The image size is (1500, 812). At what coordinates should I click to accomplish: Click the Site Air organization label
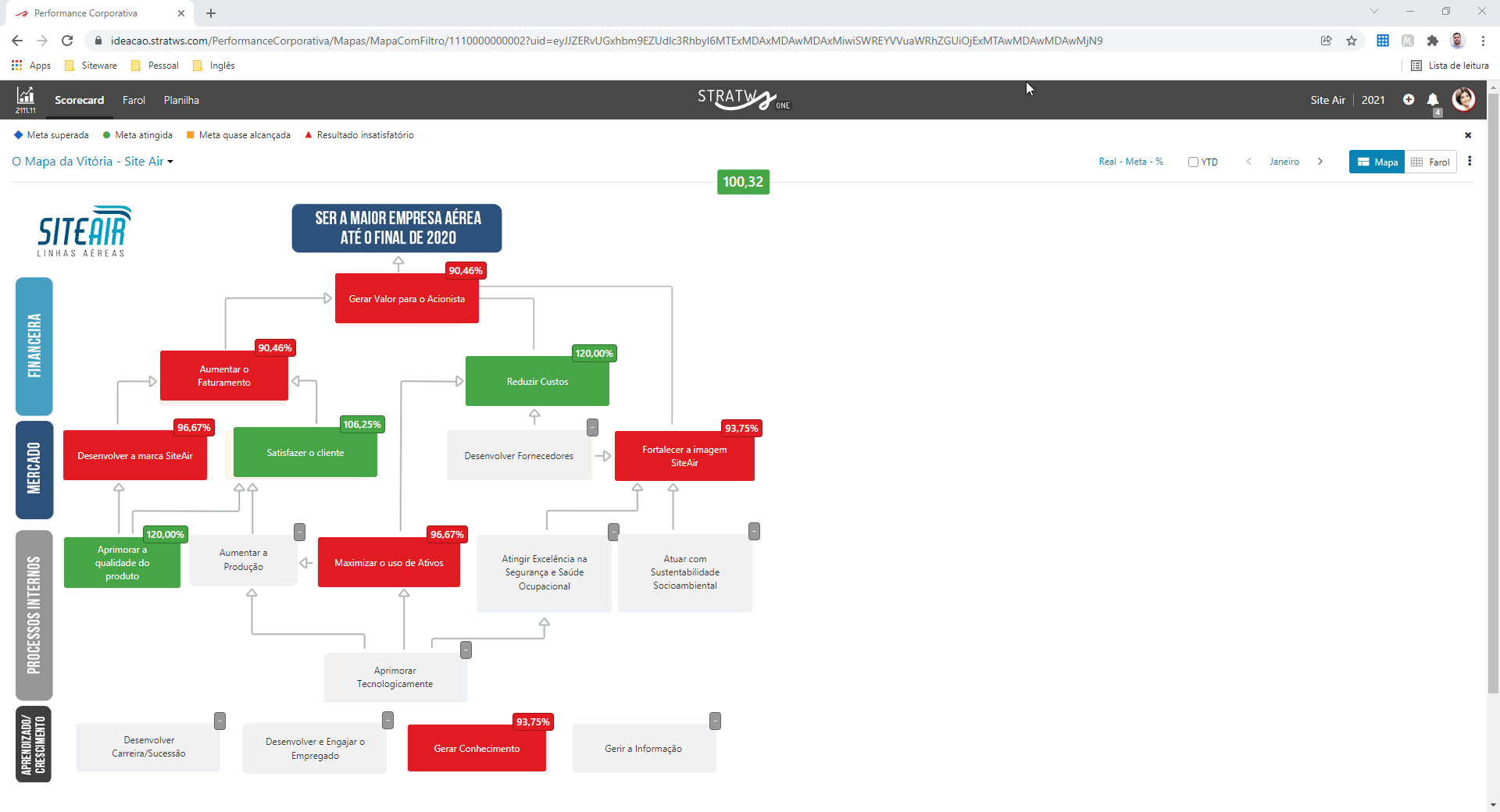pyautogui.click(x=1327, y=100)
